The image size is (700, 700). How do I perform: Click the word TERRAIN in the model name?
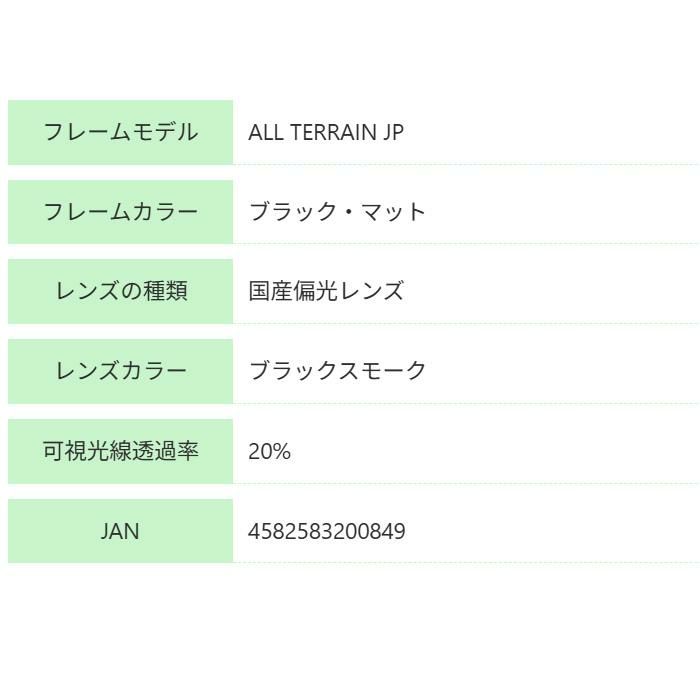(x=332, y=132)
